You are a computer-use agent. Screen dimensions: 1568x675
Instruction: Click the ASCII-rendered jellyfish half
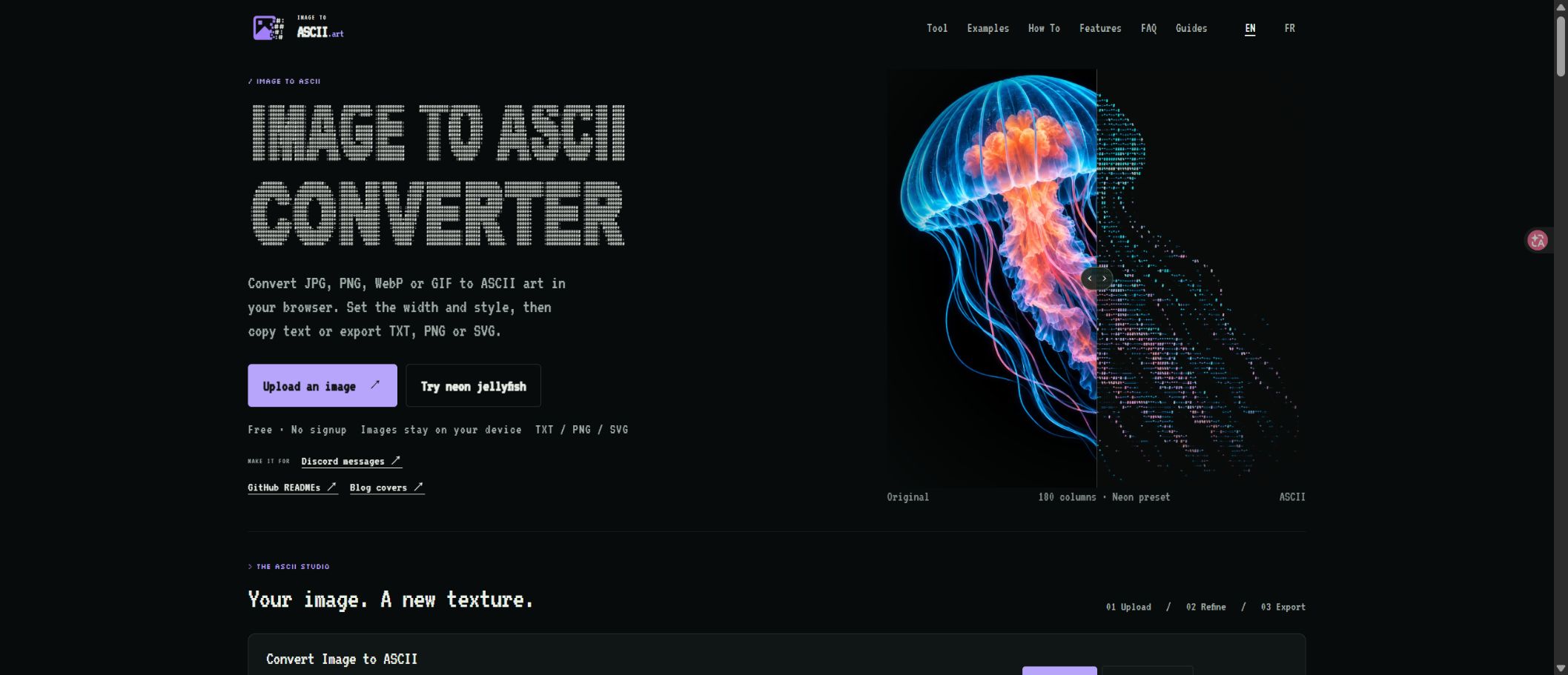pyautogui.click(x=1201, y=279)
